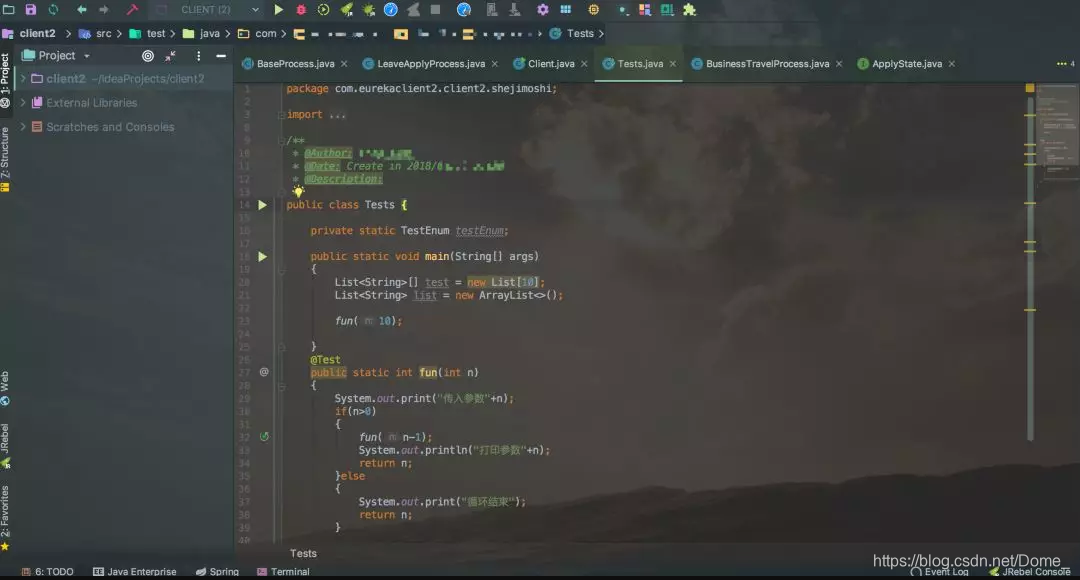
Task: Click Tests class in the breadcrumb bar
Action: point(580,34)
